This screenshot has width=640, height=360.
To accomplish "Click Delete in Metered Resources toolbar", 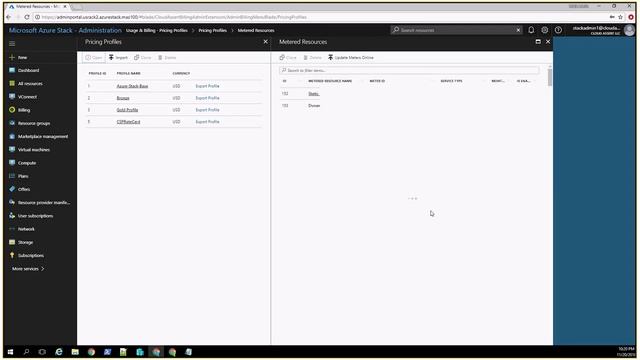I will (x=313, y=58).
